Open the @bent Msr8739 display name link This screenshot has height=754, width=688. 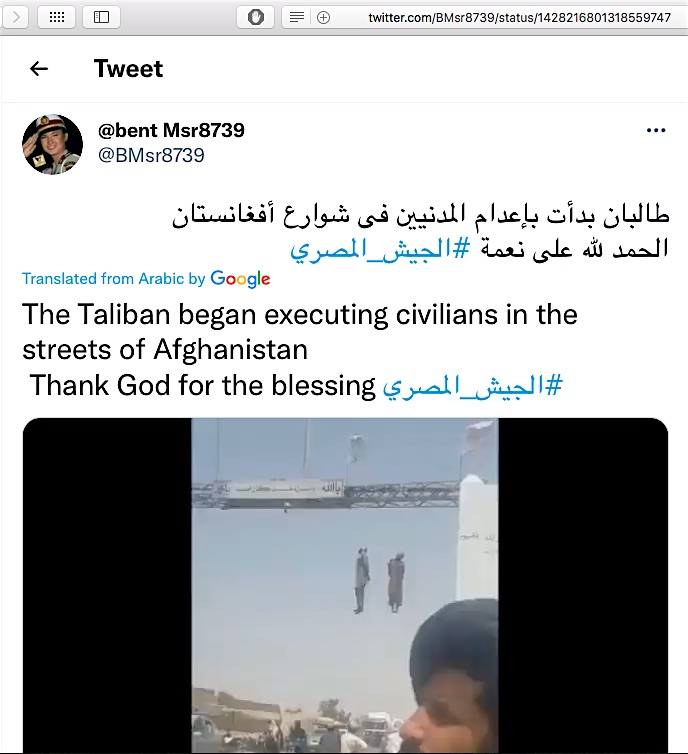171,130
